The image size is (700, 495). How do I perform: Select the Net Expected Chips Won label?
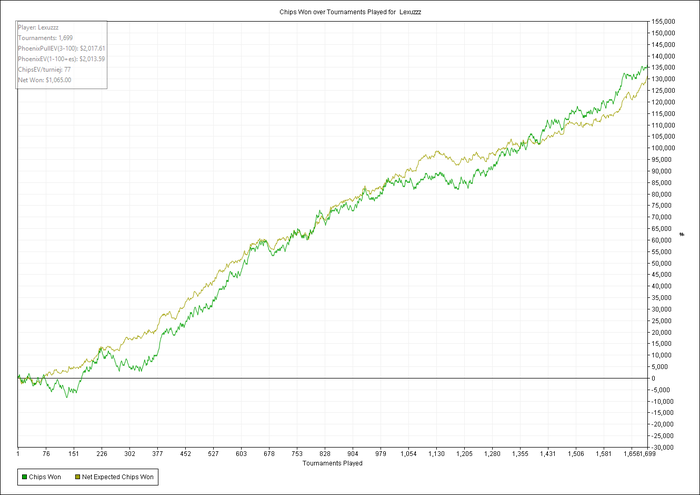(x=117, y=477)
